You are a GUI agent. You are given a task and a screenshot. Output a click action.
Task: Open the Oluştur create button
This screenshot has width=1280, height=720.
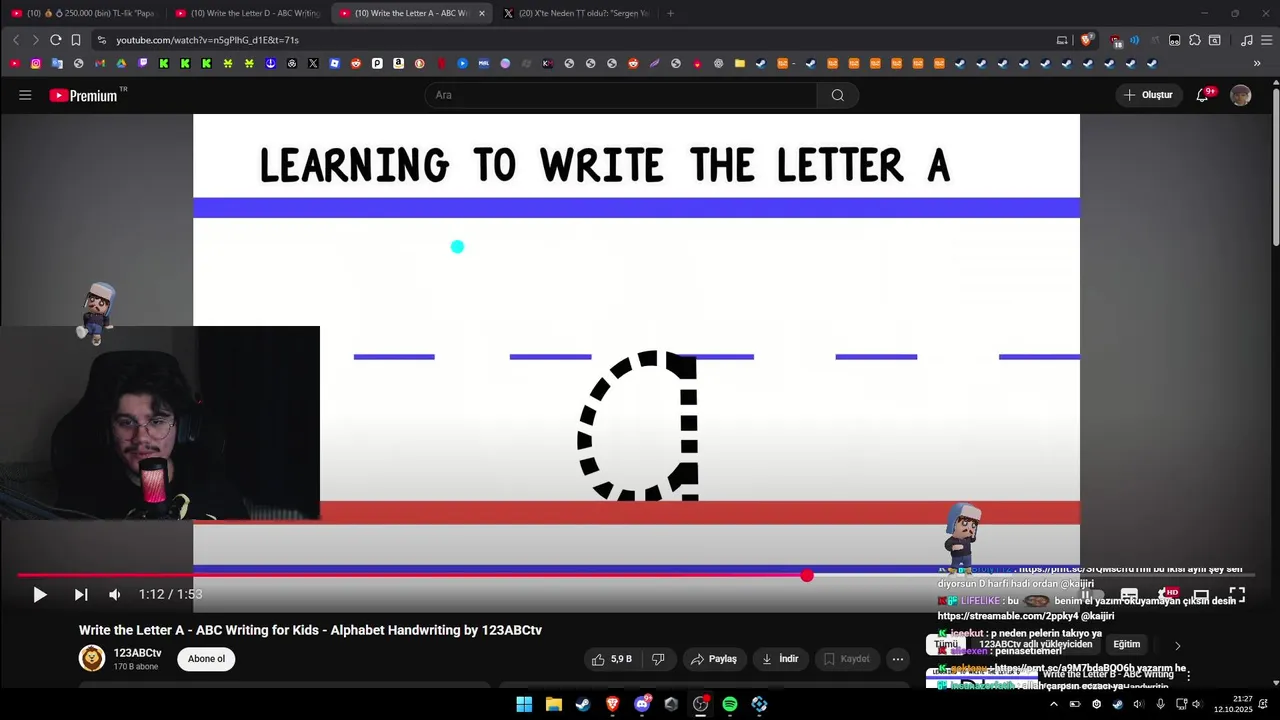click(1148, 95)
